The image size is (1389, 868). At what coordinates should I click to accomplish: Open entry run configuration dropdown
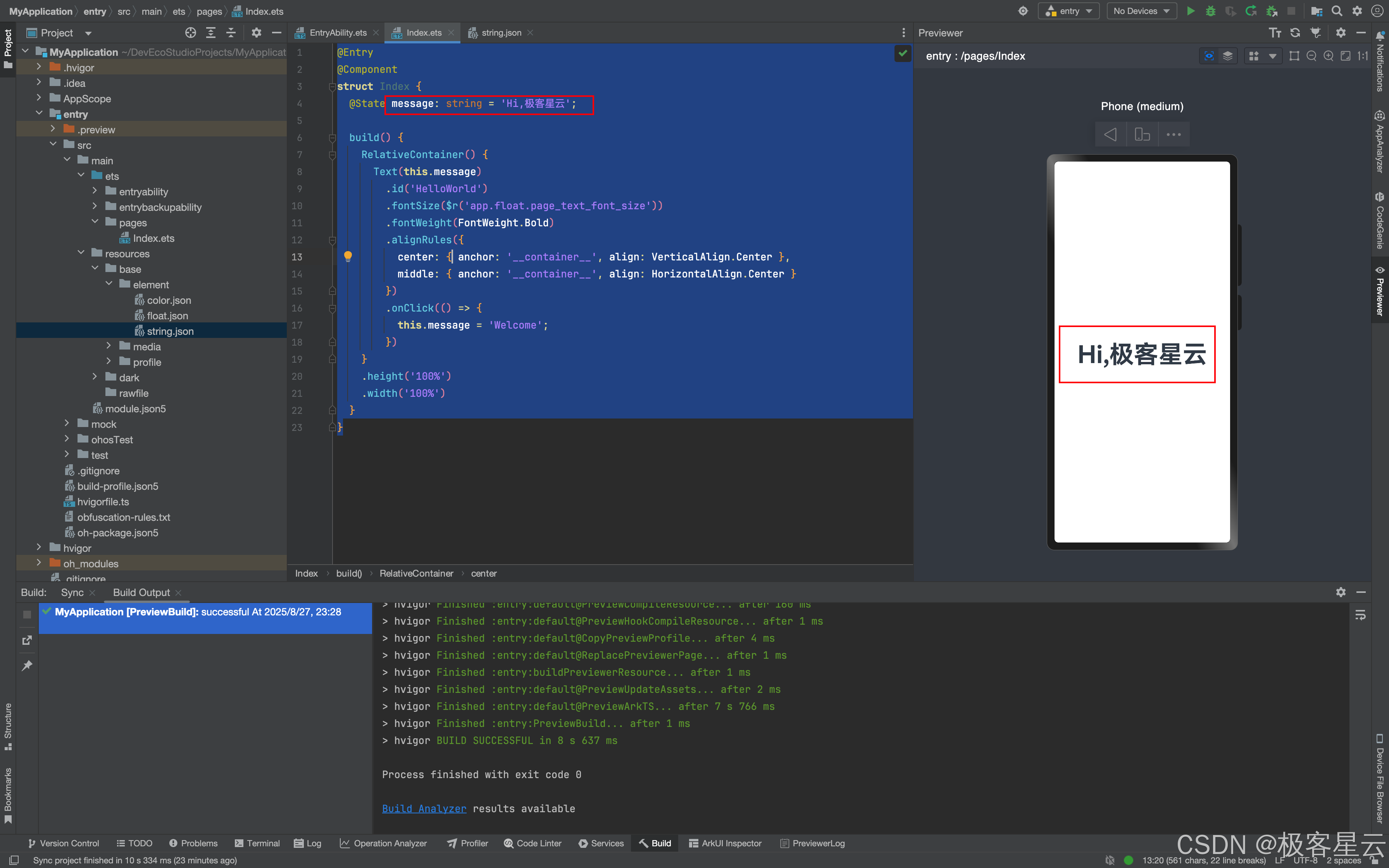click(1069, 11)
